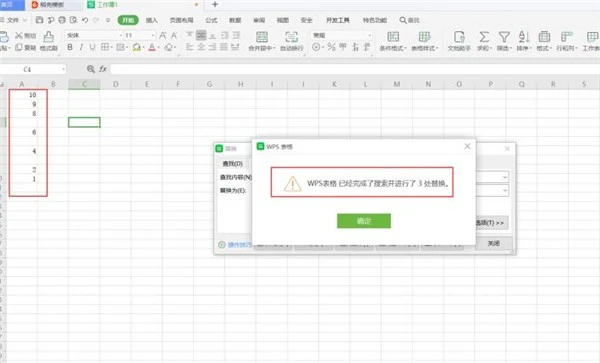Click the Format Painter brush icon

click(49, 37)
